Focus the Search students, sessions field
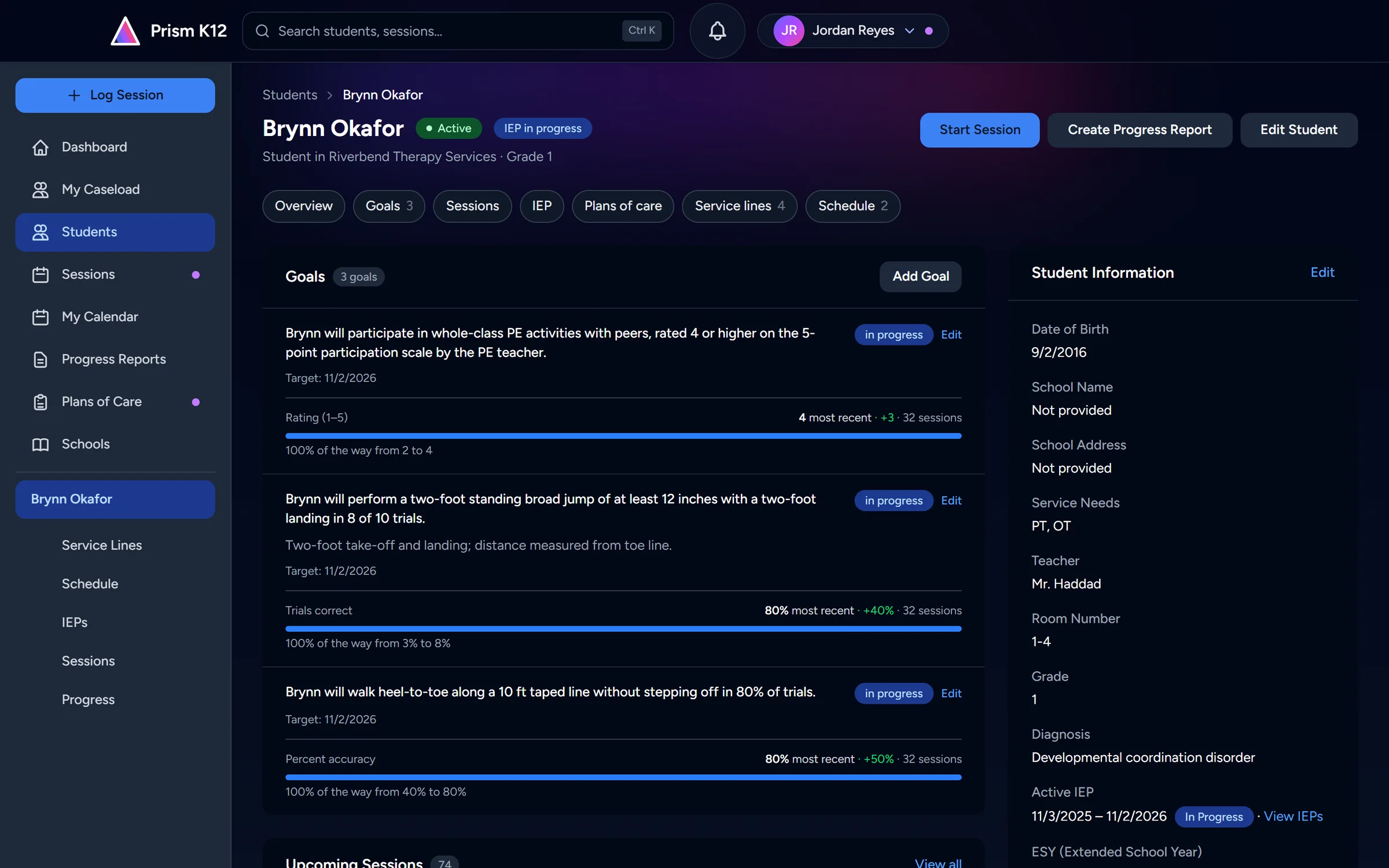The height and width of the screenshot is (868, 1389). point(458,31)
